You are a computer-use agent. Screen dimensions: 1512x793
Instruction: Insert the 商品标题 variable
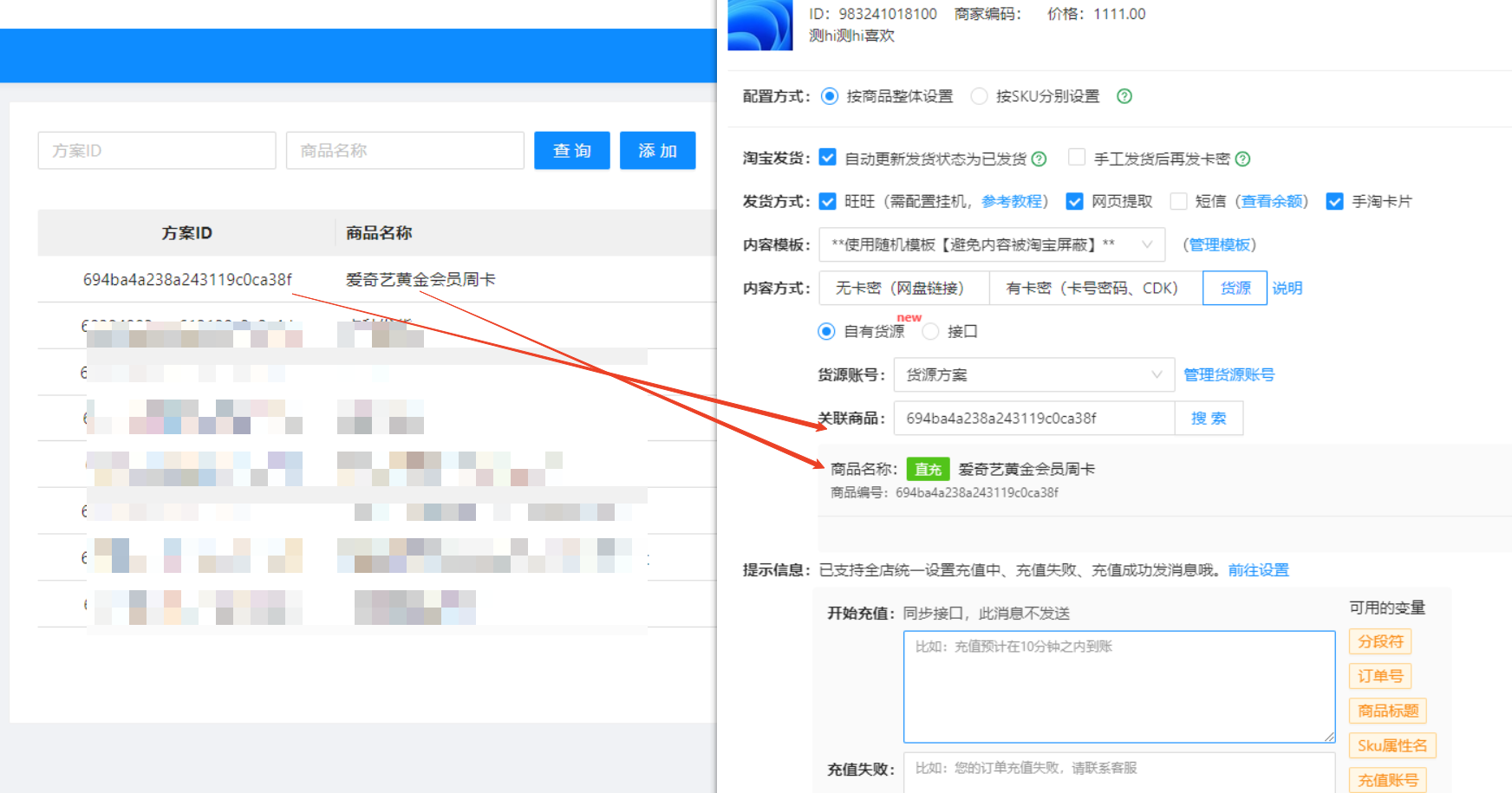click(1388, 711)
